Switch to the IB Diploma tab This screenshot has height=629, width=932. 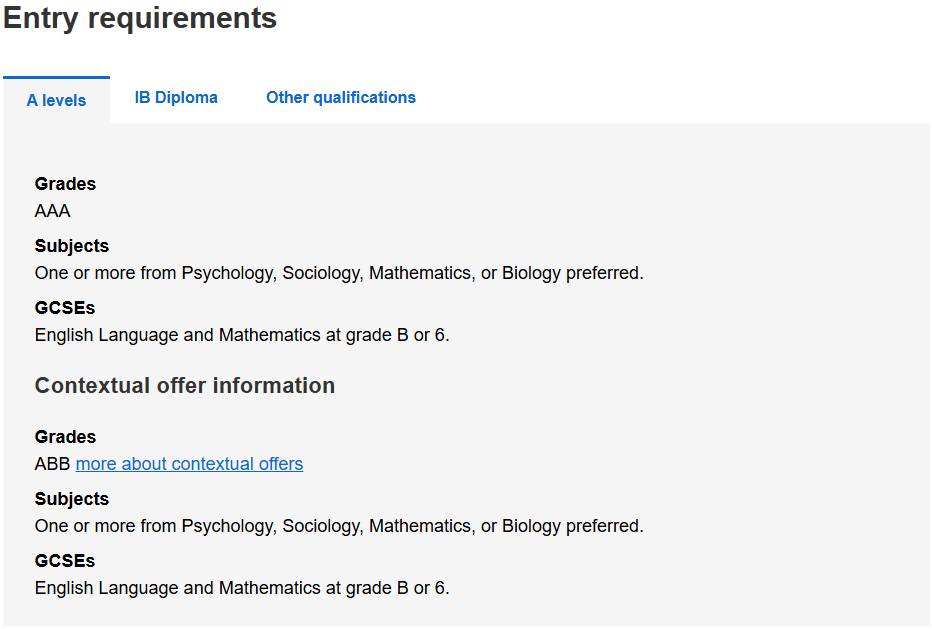[176, 98]
